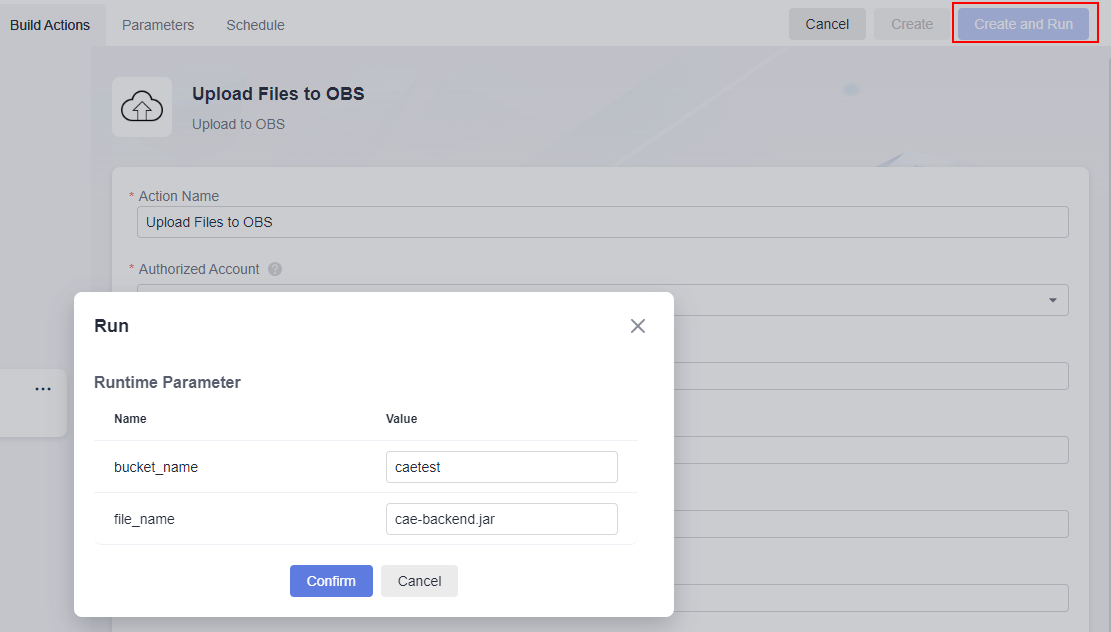Image resolution: width=1111 pixels, height=632 pixels.
Task: Select the bucket_name parameter label
Action: point(156,467)
